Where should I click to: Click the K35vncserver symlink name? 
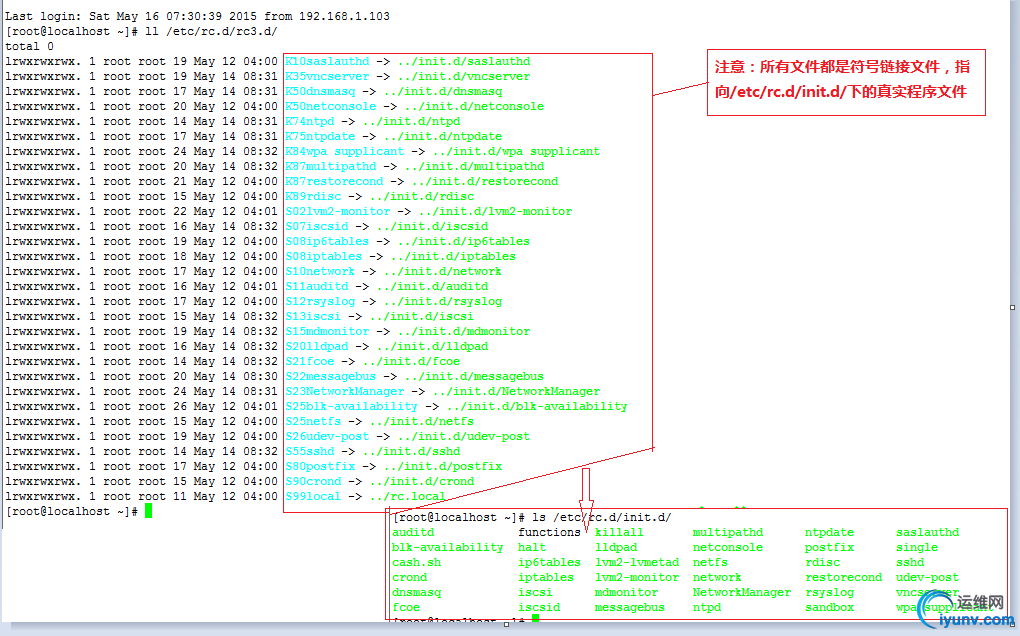coord(327,76)
